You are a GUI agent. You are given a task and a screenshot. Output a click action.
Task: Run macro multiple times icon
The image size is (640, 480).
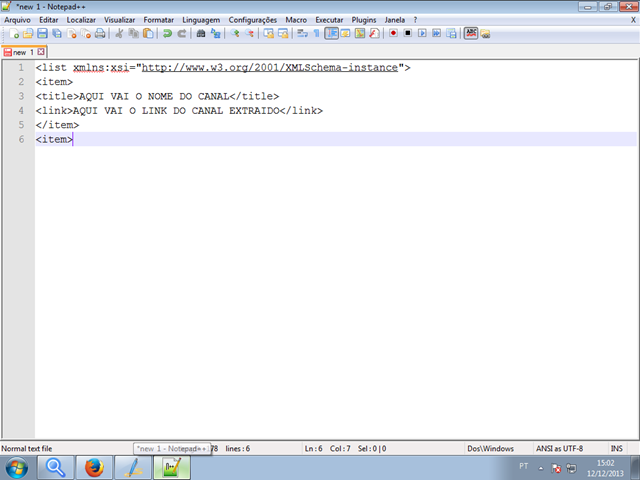click(436, 33)
